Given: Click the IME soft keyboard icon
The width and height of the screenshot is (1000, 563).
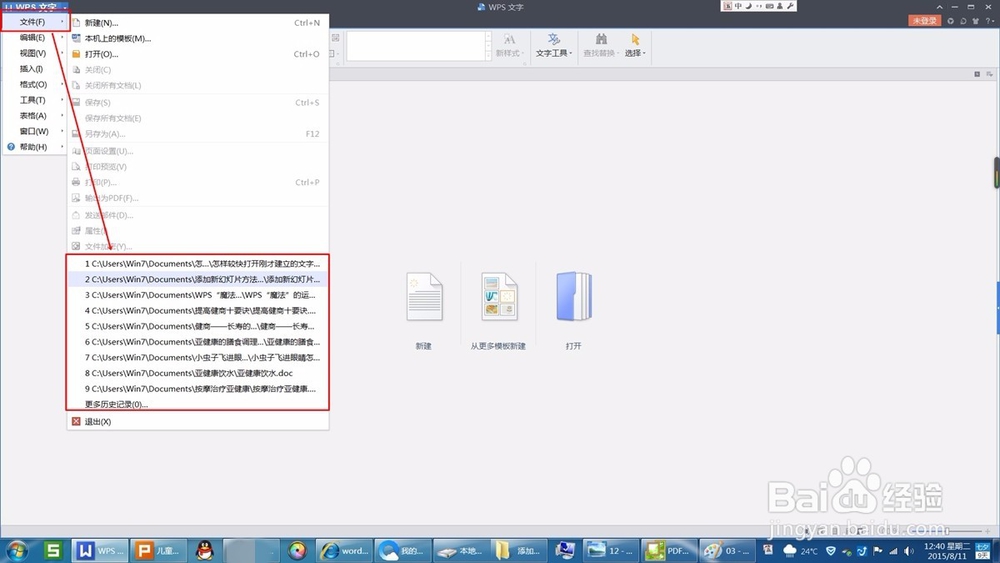Looking at the screenshot, I should tap(769, 6).
